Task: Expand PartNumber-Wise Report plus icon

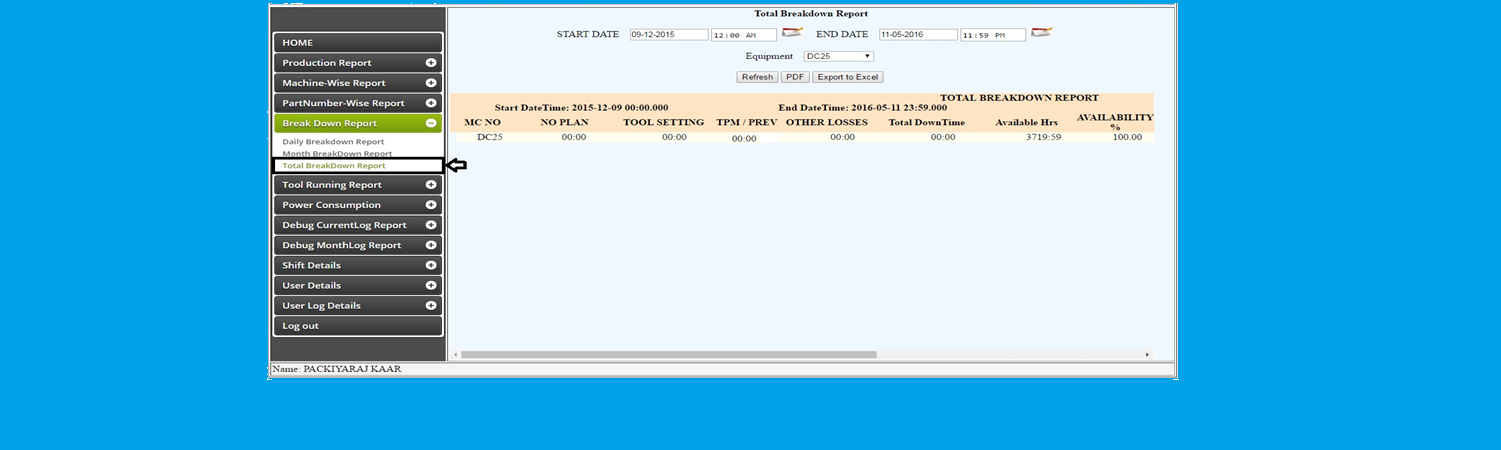Action: pyautogui.click(x=431, y=103)
